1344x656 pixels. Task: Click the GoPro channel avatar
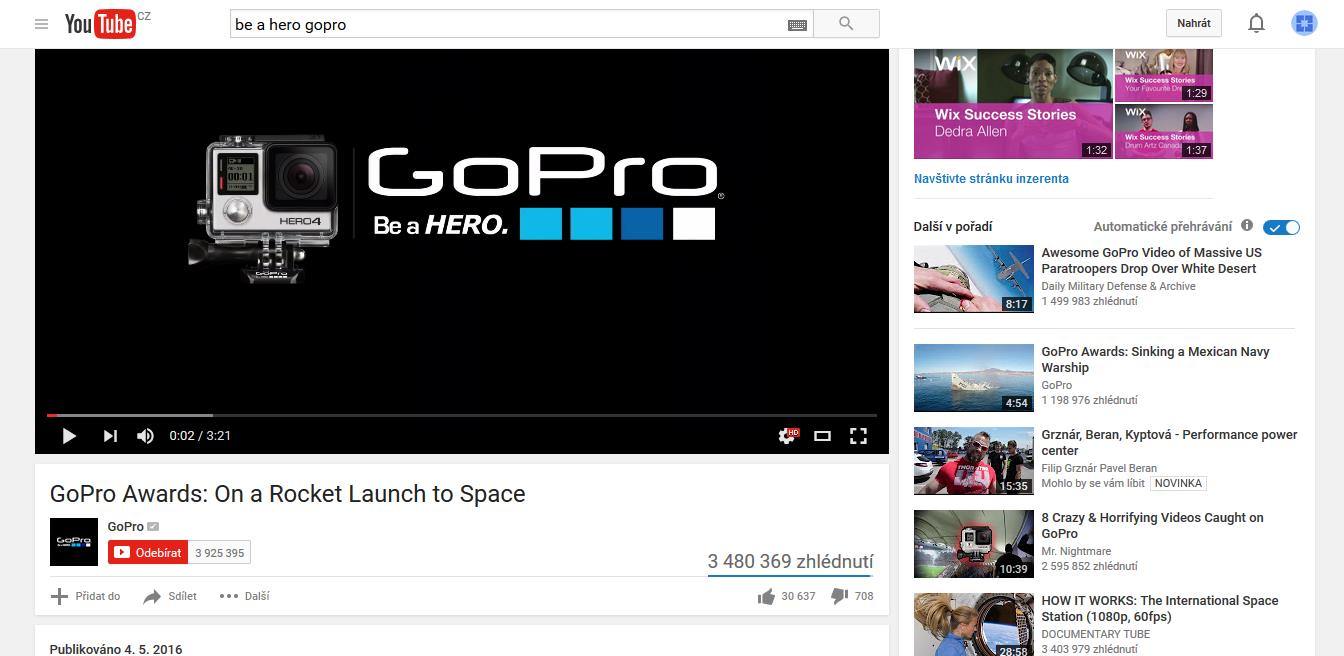click(x=74, y=542)
